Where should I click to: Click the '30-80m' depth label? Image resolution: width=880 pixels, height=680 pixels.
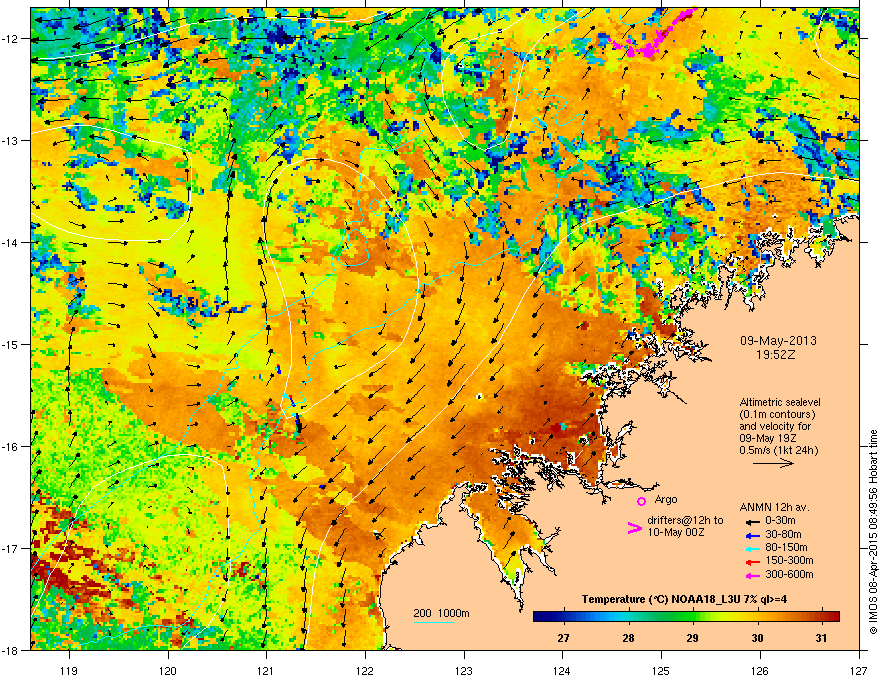pyautogui.click(x=783, y=535)
